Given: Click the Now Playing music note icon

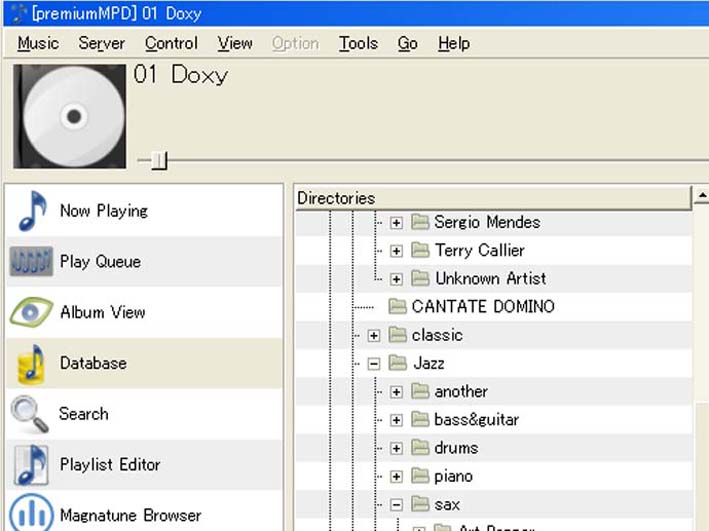Looking at the screenshot, I should 32,211.
